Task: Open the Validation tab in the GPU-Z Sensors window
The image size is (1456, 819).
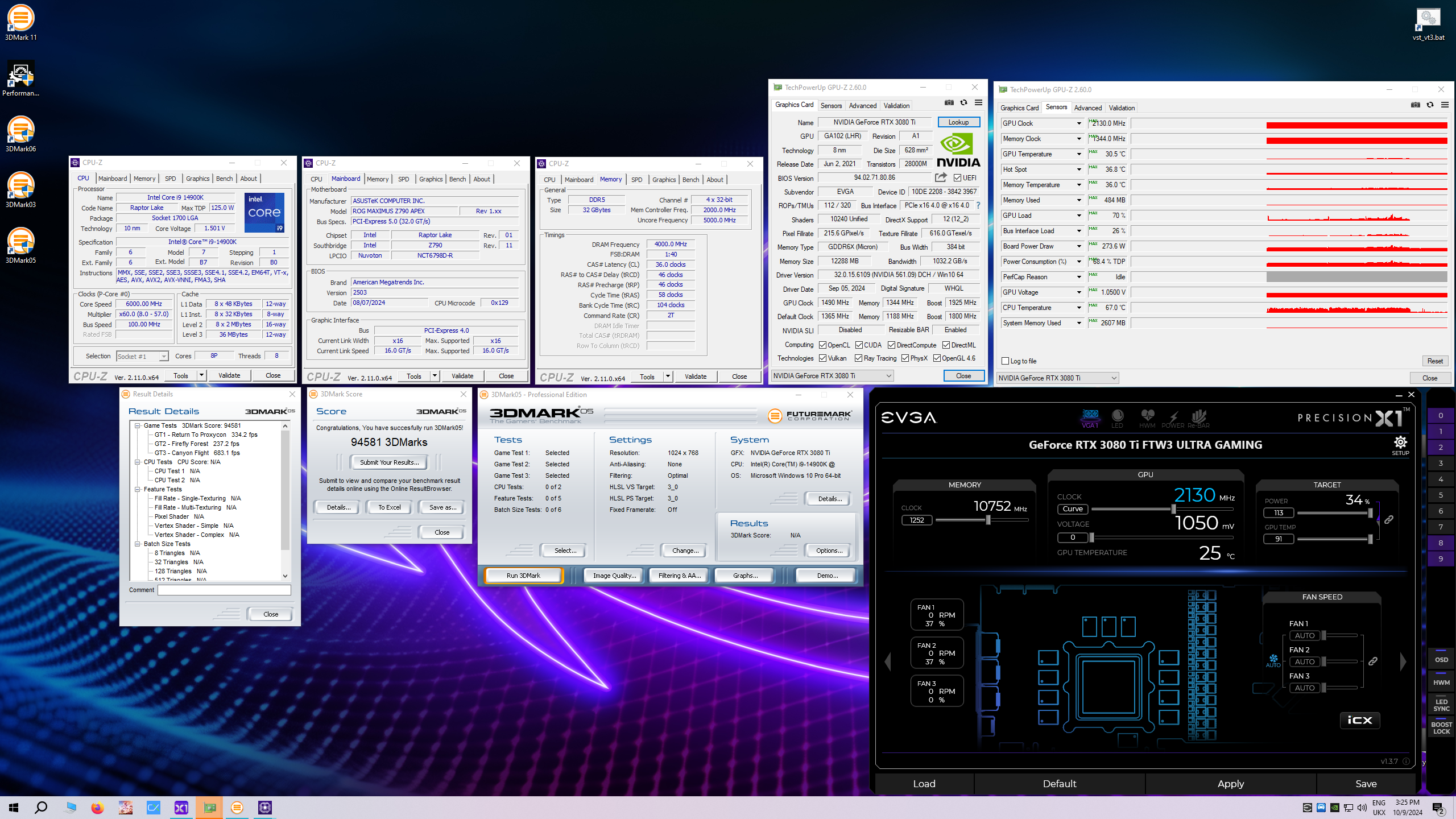Action: pos(1122,108)
